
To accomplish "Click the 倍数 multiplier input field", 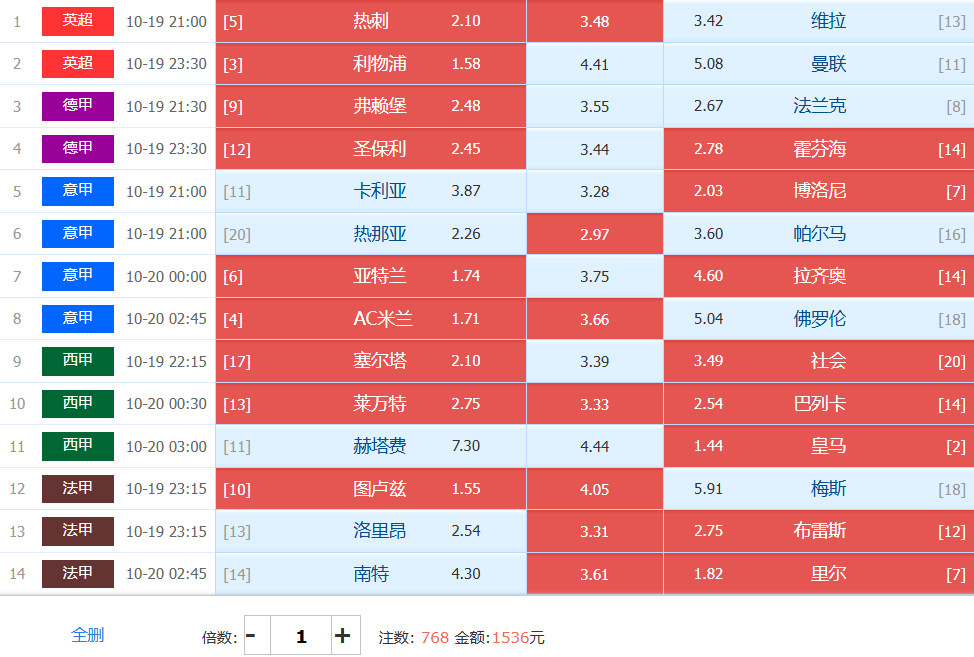I will click(x=301, y=636).
